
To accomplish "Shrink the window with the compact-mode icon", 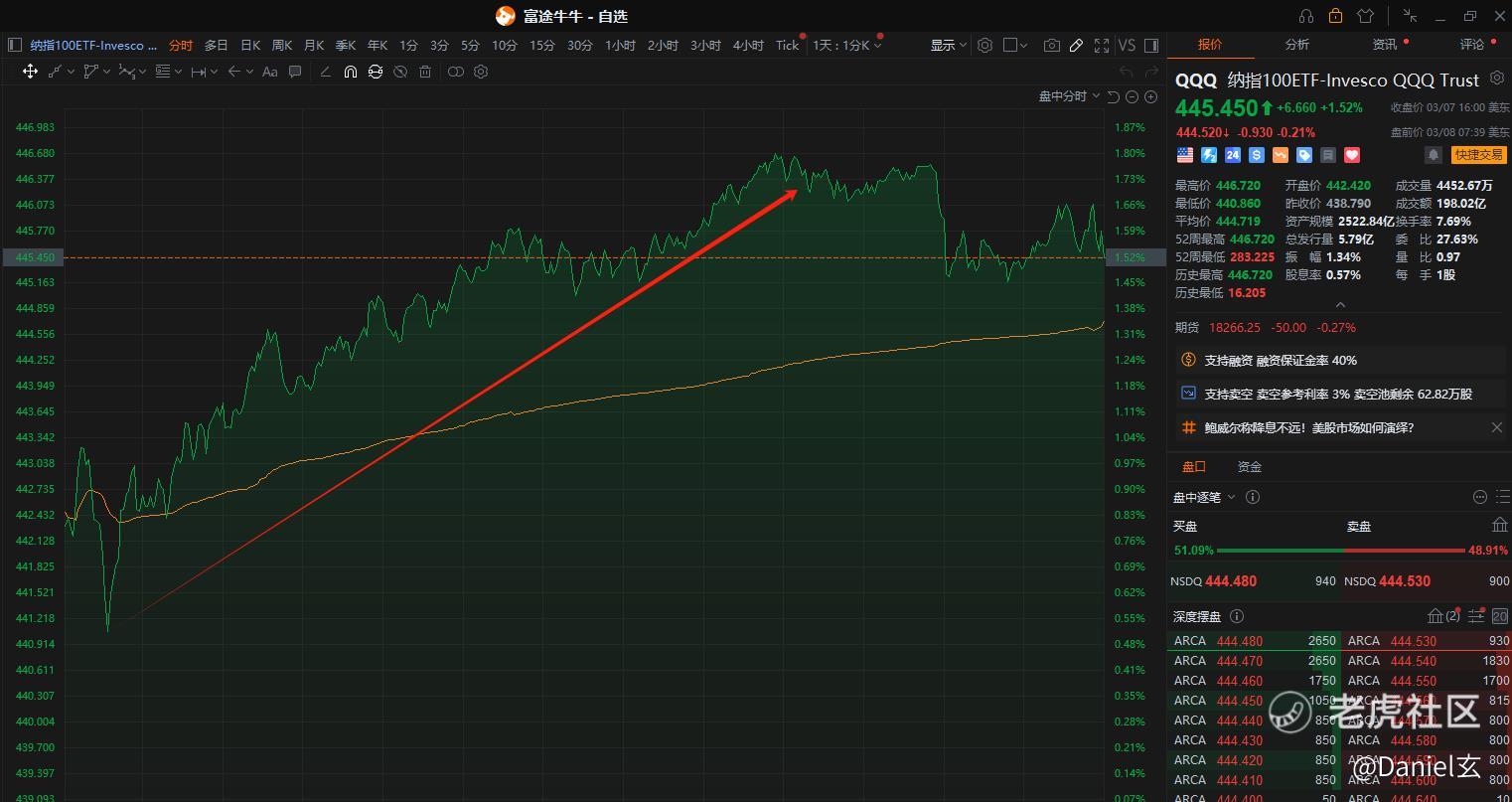I will [1411, 16].
